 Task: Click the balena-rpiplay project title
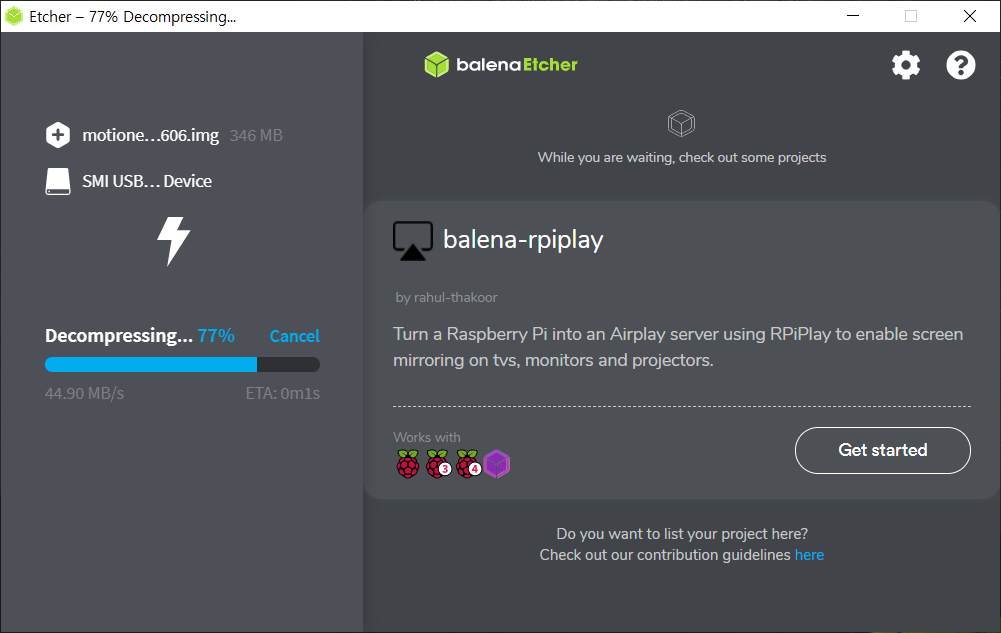point(523,240)
